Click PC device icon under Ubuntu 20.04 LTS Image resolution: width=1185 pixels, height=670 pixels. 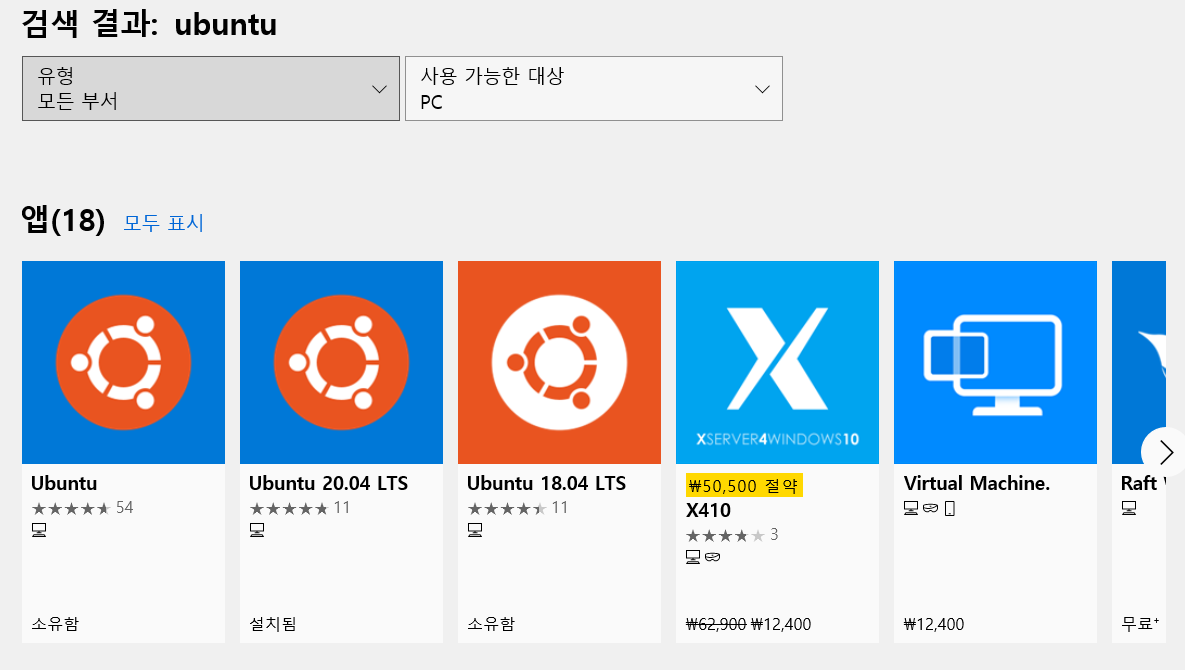click(x=257, y=530)
